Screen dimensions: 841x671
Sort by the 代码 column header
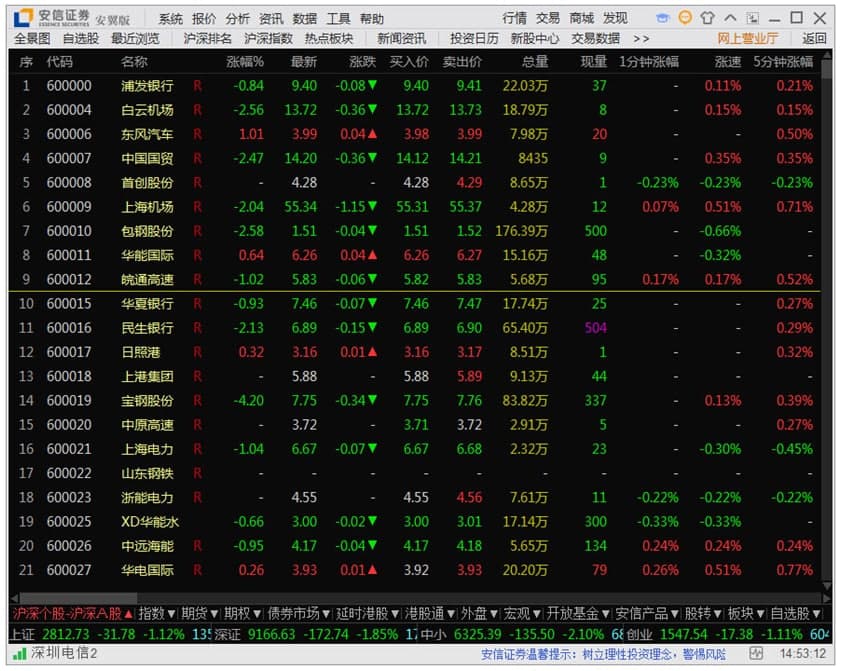[x=59, y=62]
